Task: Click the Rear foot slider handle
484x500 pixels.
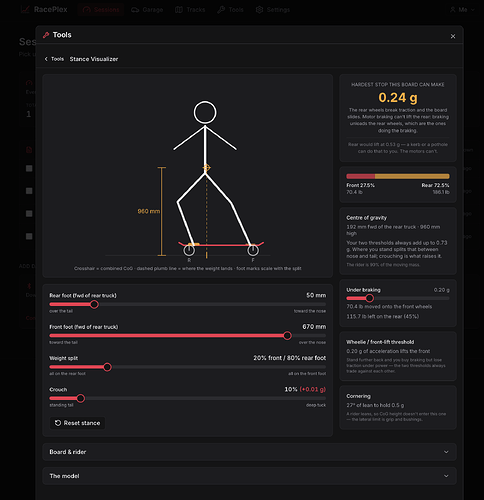Action: coord(94,304)
